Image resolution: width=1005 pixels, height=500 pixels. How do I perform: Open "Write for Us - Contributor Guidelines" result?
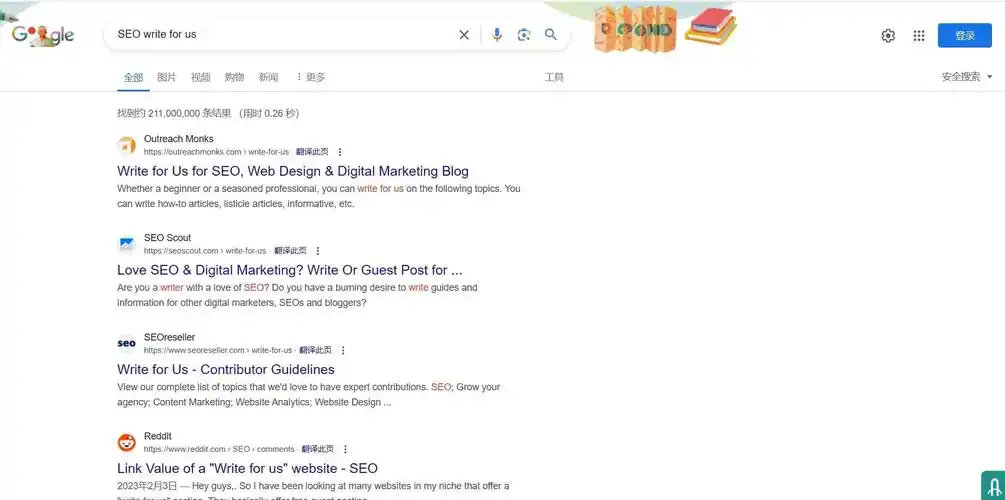tap(226, 369)
